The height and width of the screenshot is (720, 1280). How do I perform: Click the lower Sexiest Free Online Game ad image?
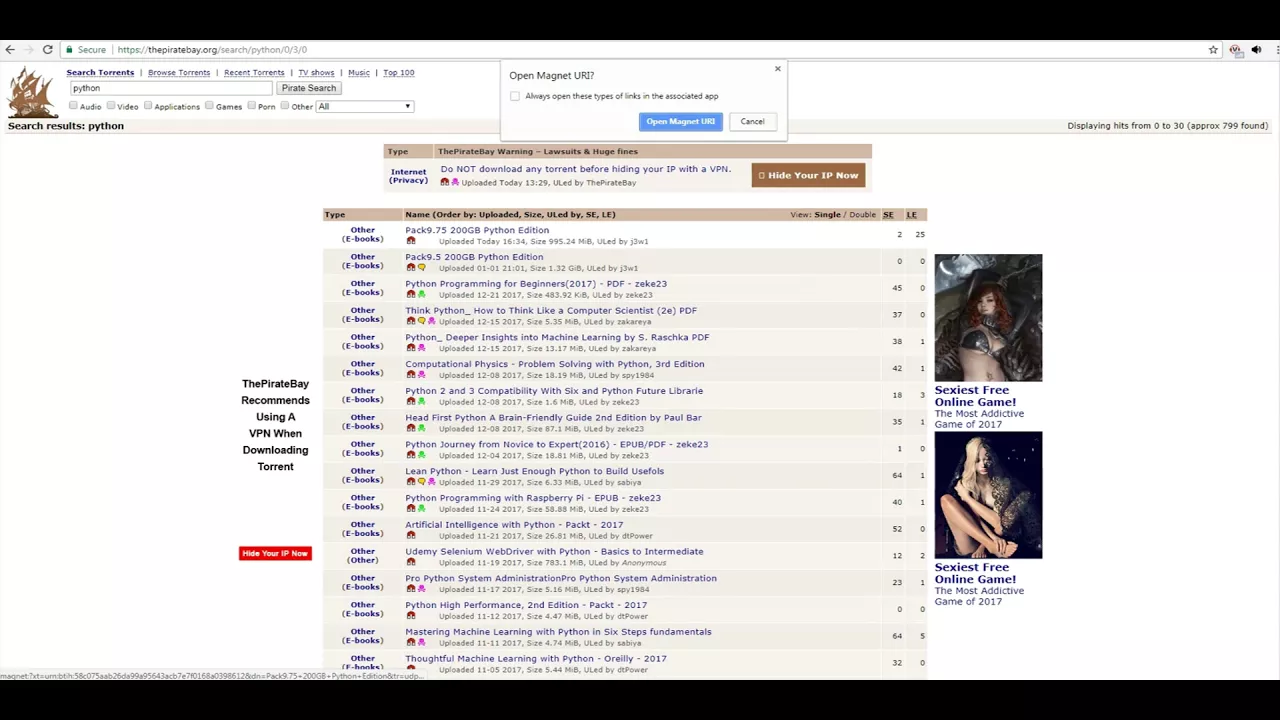click(988, 495)
